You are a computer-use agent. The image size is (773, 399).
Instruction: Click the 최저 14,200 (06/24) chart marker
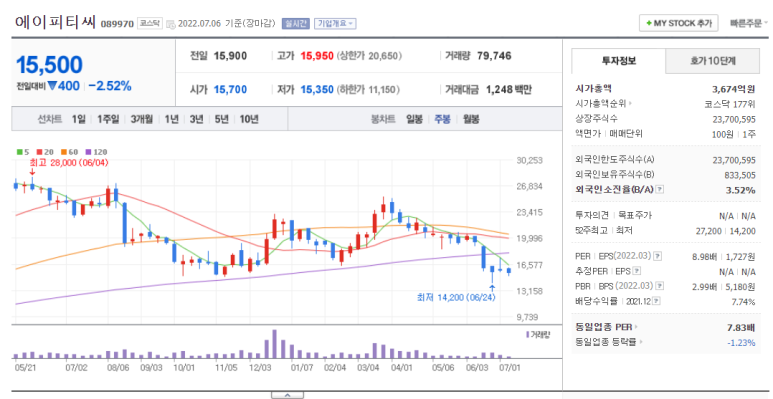456,297
